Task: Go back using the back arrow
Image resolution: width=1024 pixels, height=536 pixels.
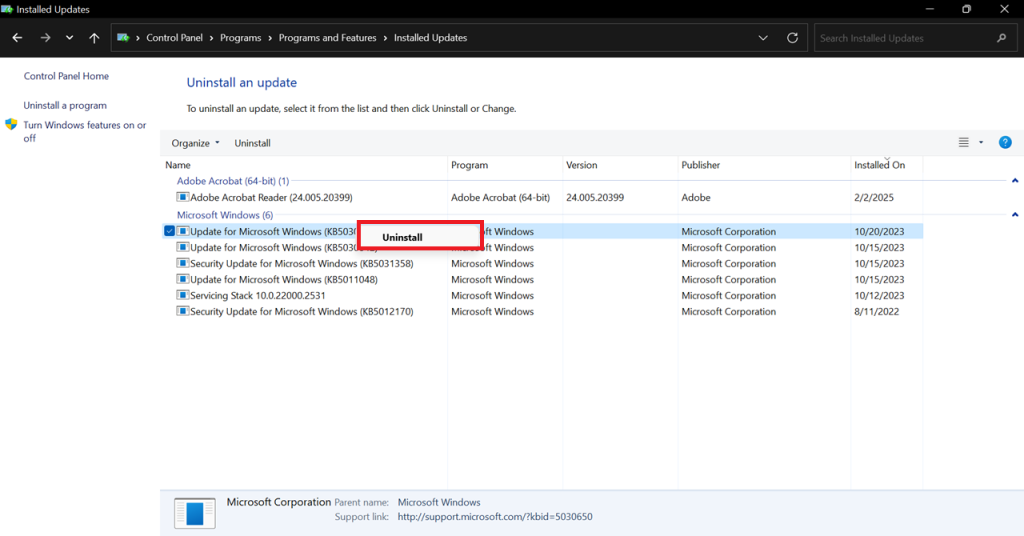Action: [18, 38]
